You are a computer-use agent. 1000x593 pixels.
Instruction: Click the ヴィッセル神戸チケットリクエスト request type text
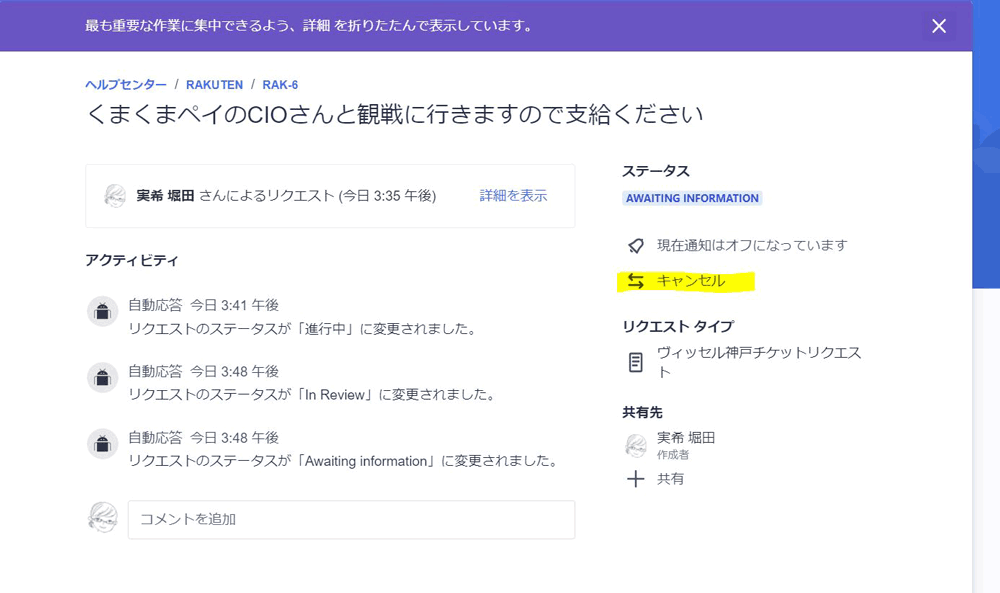coord(759,362)
